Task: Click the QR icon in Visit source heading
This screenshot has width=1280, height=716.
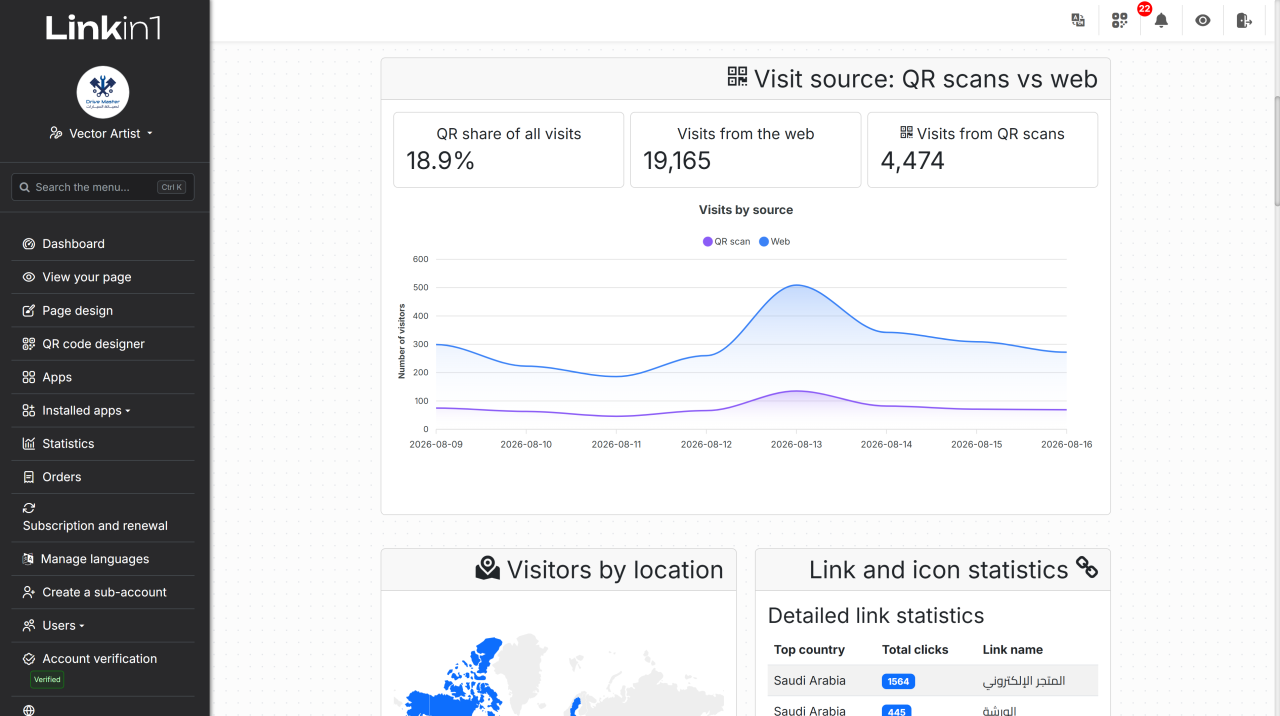Action: pos(737,77)
